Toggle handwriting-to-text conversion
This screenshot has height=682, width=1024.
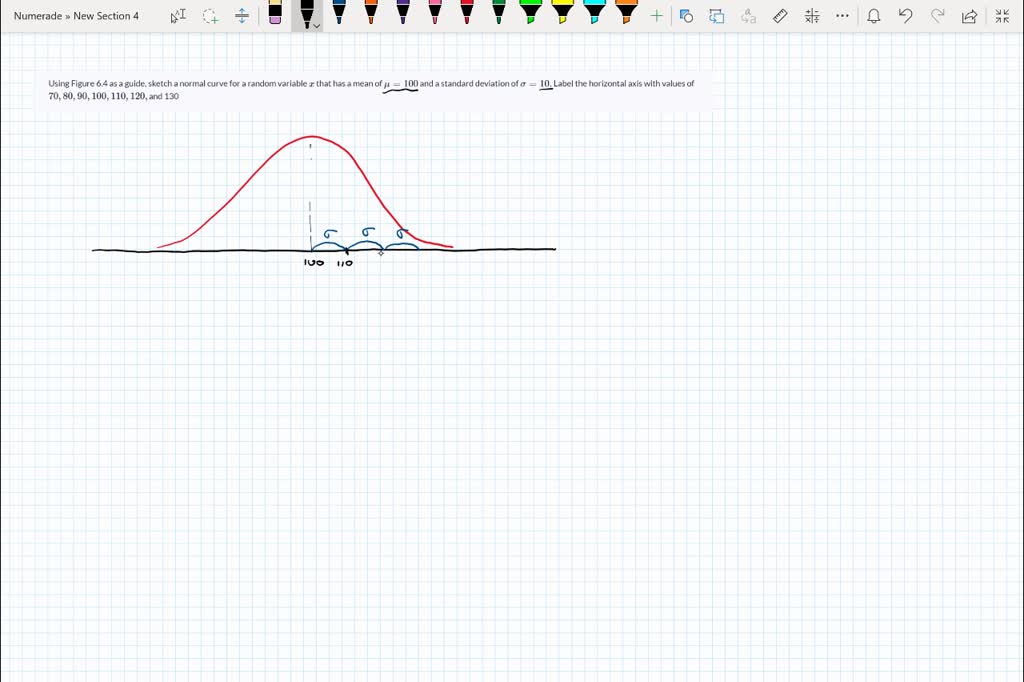[x=748, y=16]
